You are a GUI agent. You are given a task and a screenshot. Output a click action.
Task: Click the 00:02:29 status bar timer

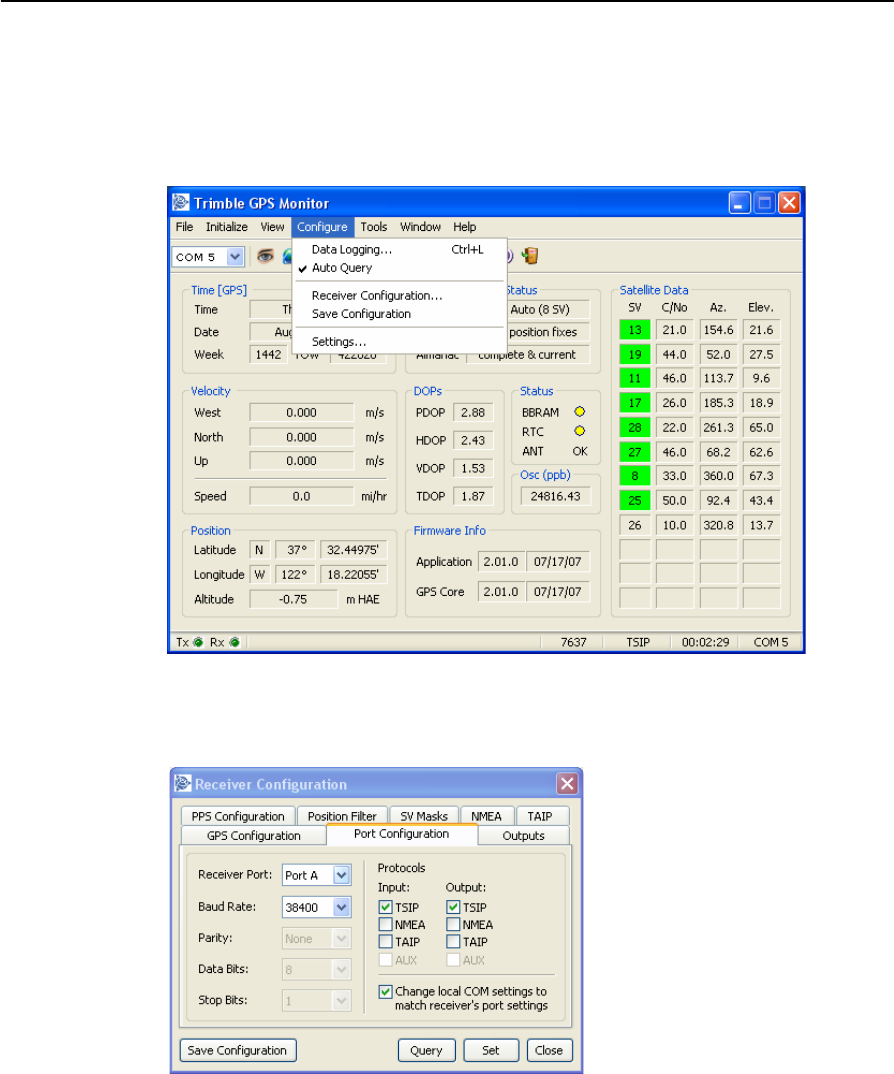click(705, 642)
